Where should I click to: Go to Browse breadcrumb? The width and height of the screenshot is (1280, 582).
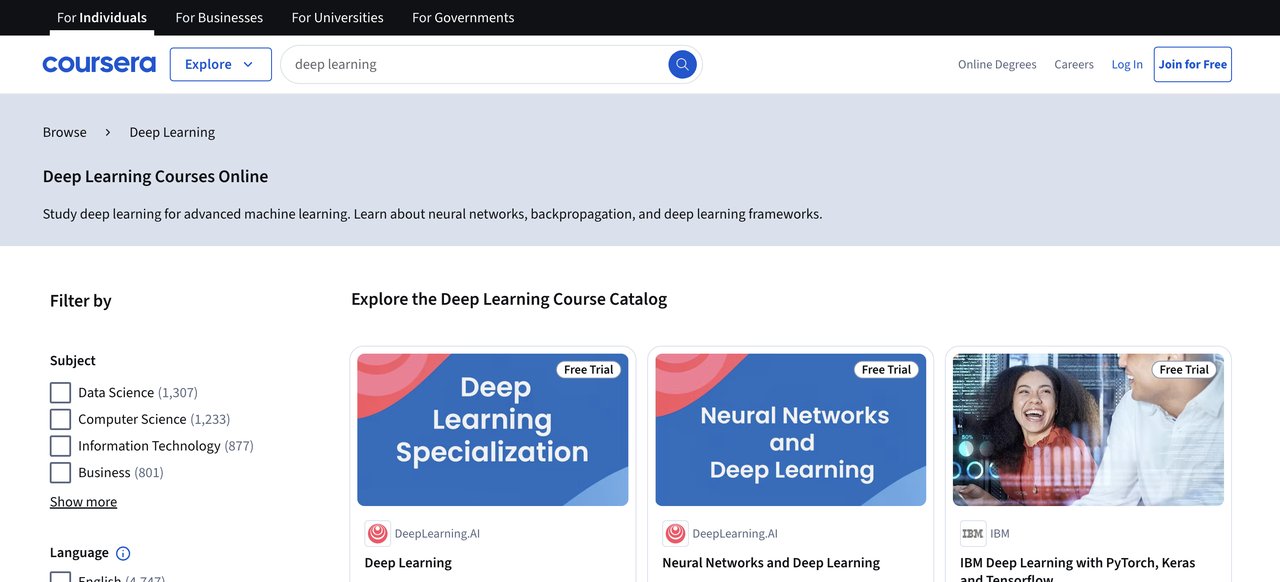point(65,132)
